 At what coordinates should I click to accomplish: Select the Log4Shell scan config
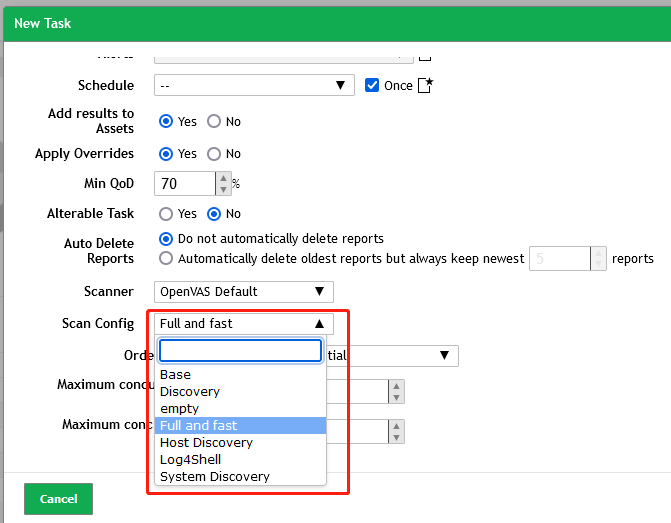tap(190, 460)
